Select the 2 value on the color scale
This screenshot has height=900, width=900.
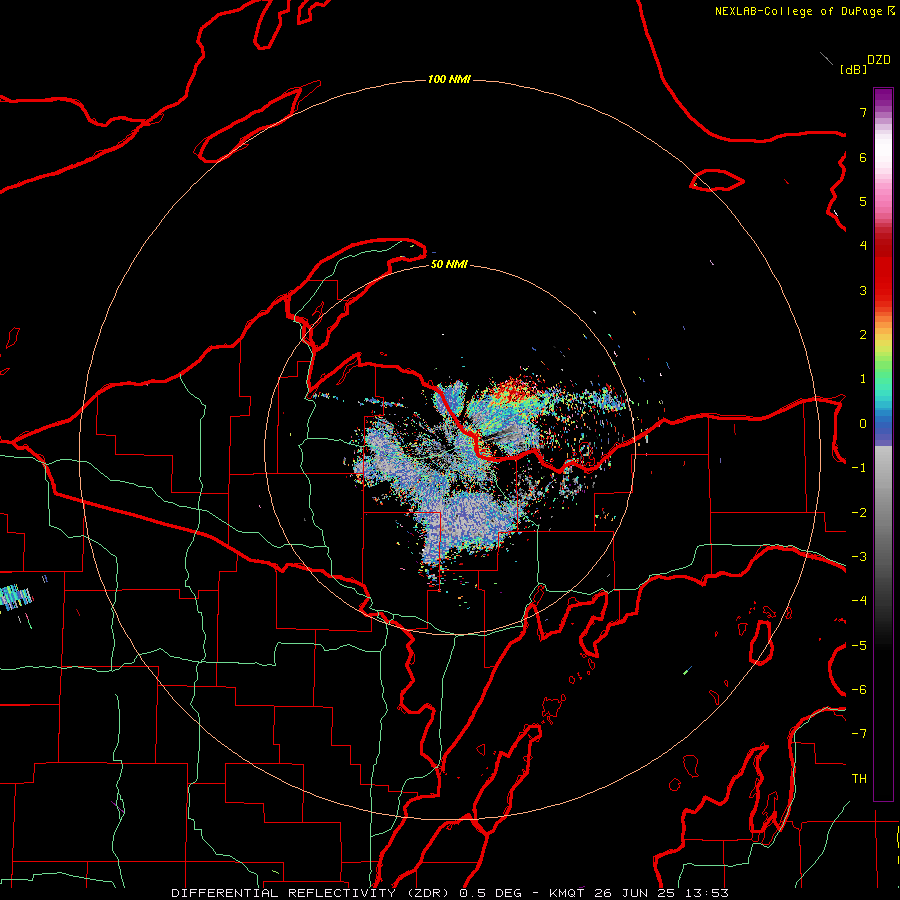[863, 335]
